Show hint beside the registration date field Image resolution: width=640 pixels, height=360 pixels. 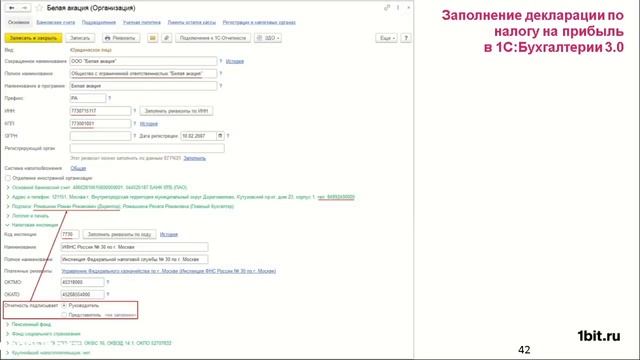tap(228, 136)
